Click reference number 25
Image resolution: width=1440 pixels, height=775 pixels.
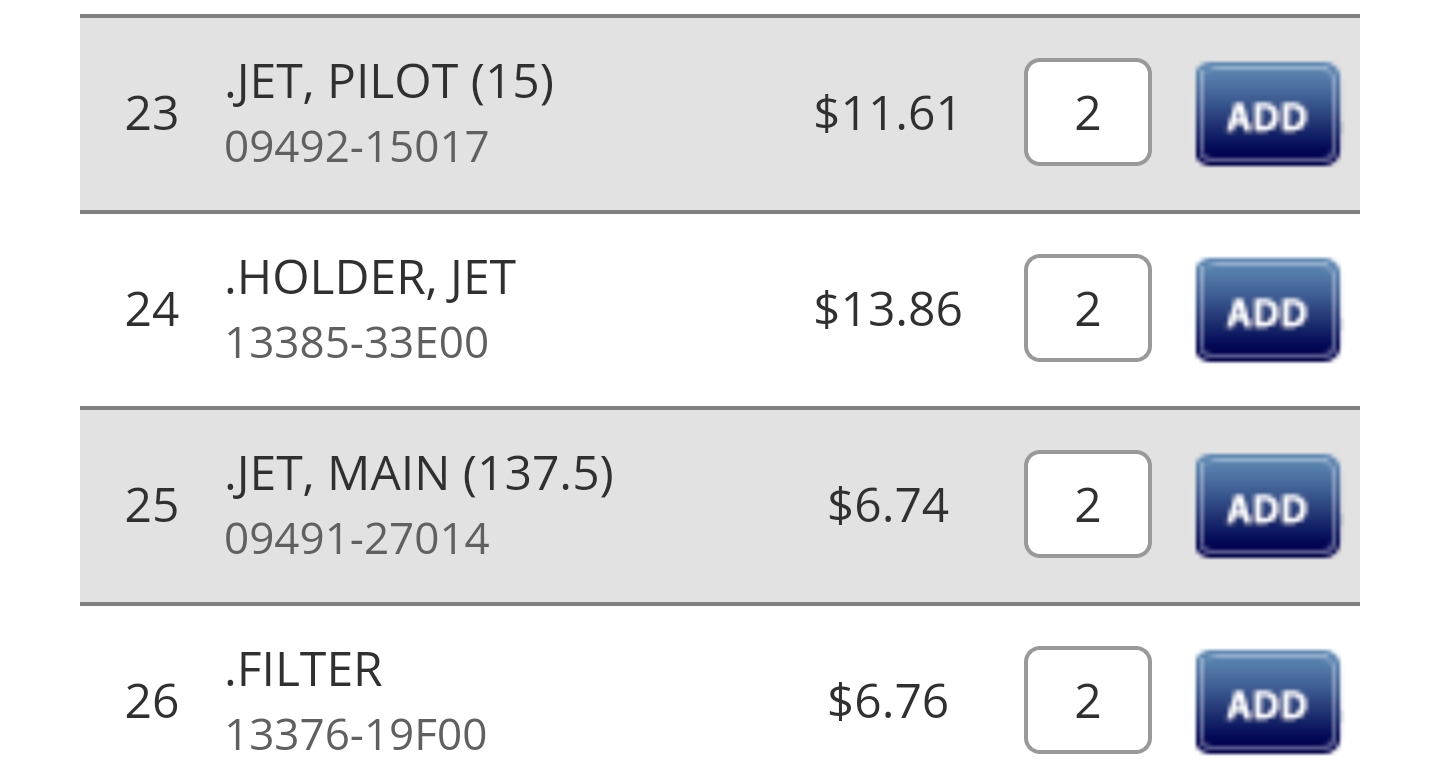[x=152, y=505]
